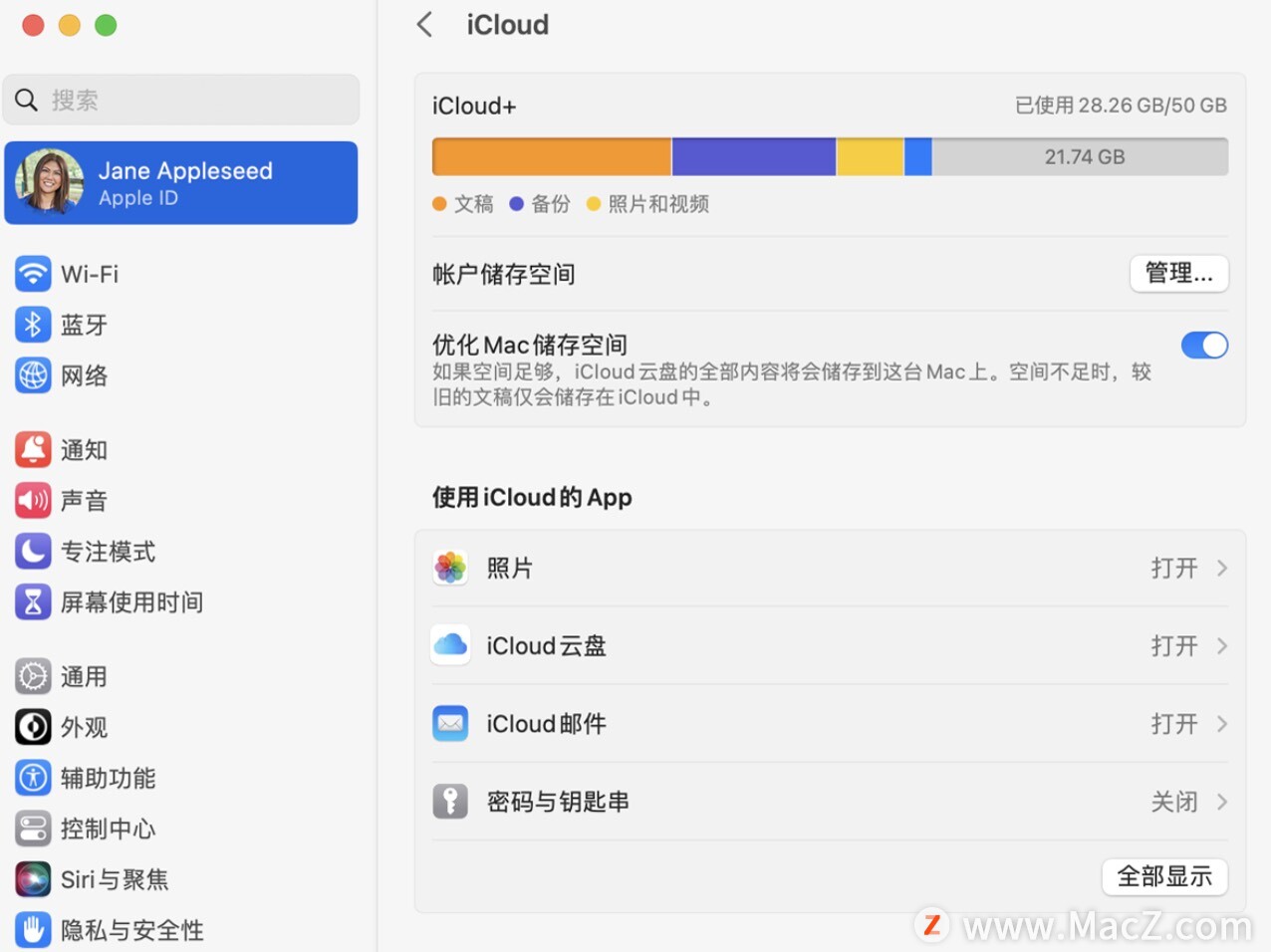Open the 蓝牙 settings pane

[180, 325]
